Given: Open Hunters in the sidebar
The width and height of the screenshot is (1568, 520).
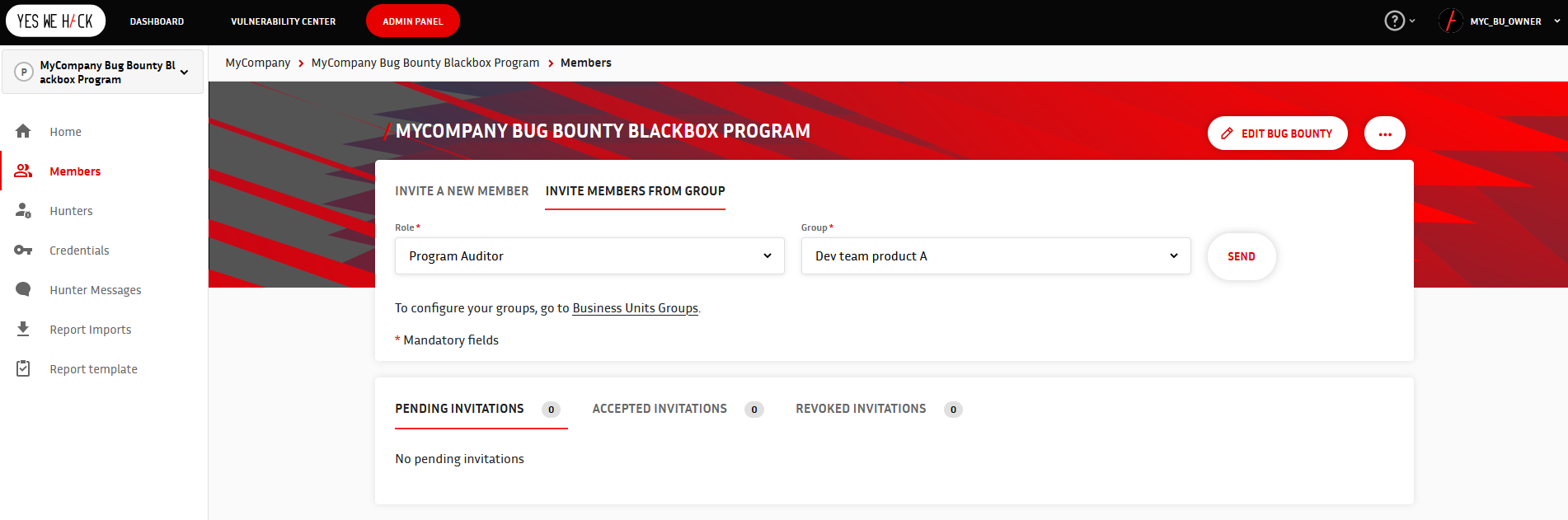Looking at the screenshot, I should click(x=71, y=211).
